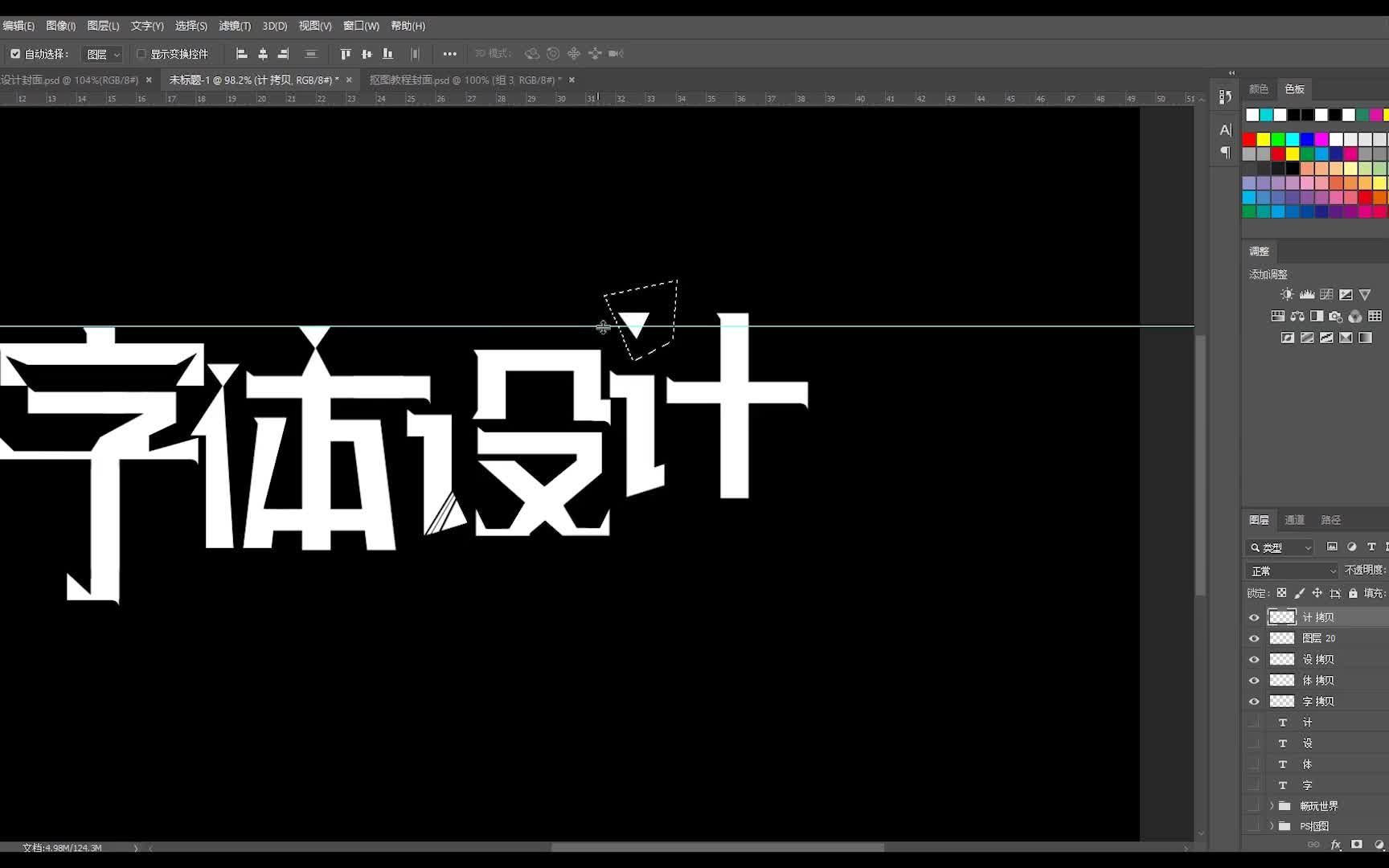Open the 滤镜 menu

tap(234, 26)
